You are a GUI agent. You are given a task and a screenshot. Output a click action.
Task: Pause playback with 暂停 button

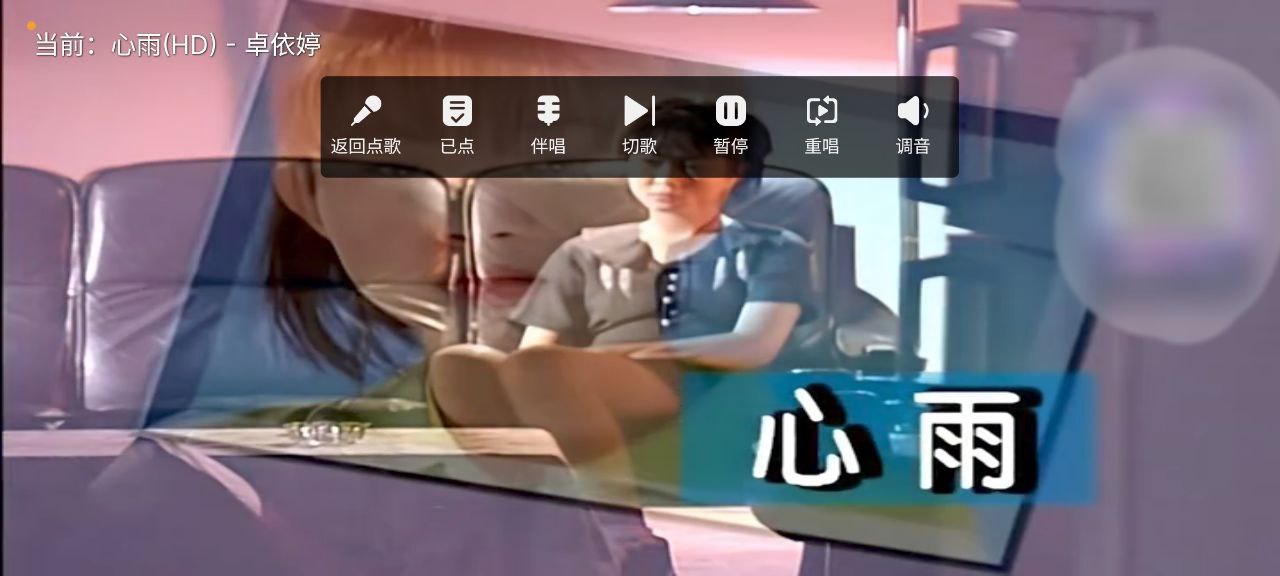pos(731,126)
